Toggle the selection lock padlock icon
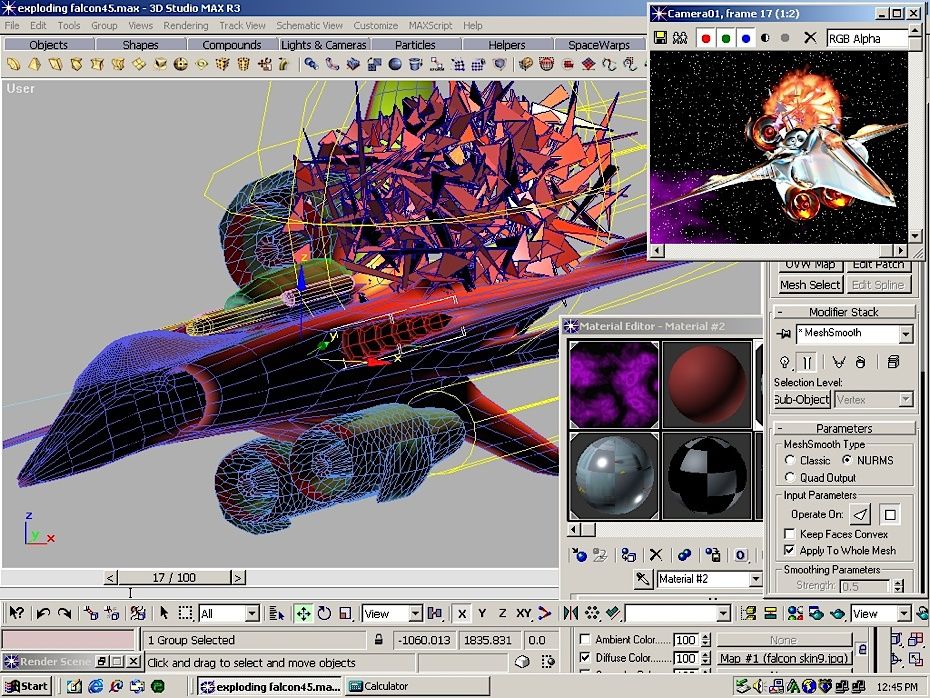This screenshot has width=930, height=698. pyautogui.click(x=378, y=640)
